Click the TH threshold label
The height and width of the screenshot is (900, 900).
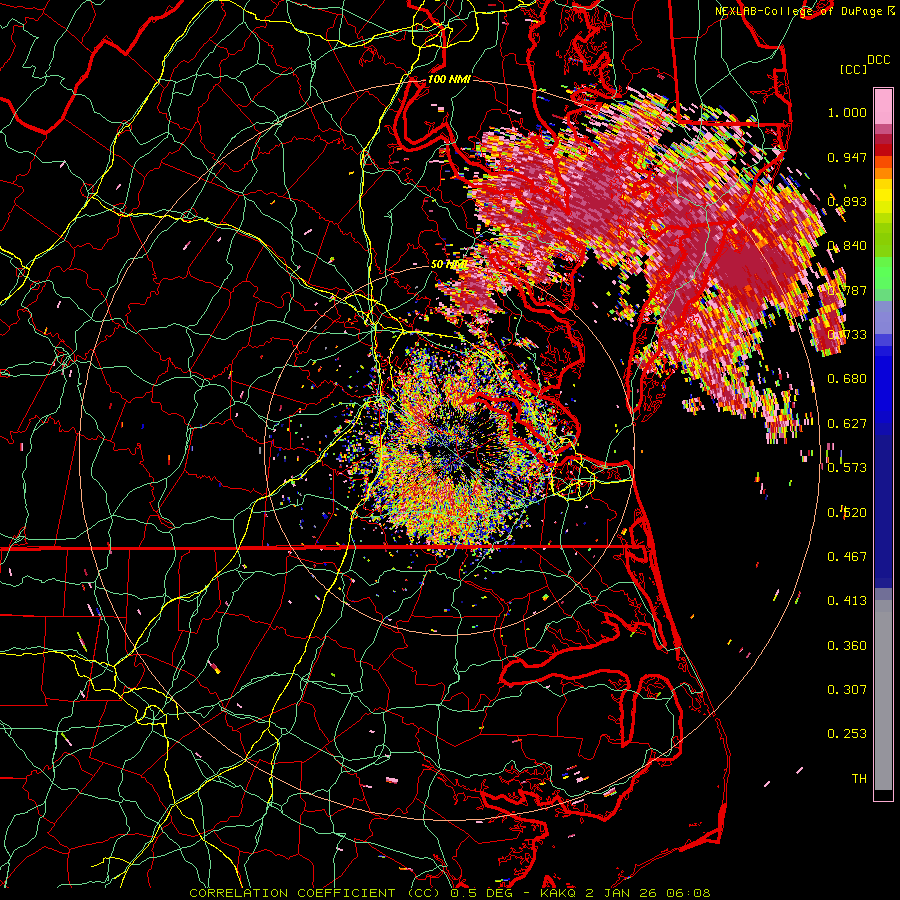click(859, 779)
